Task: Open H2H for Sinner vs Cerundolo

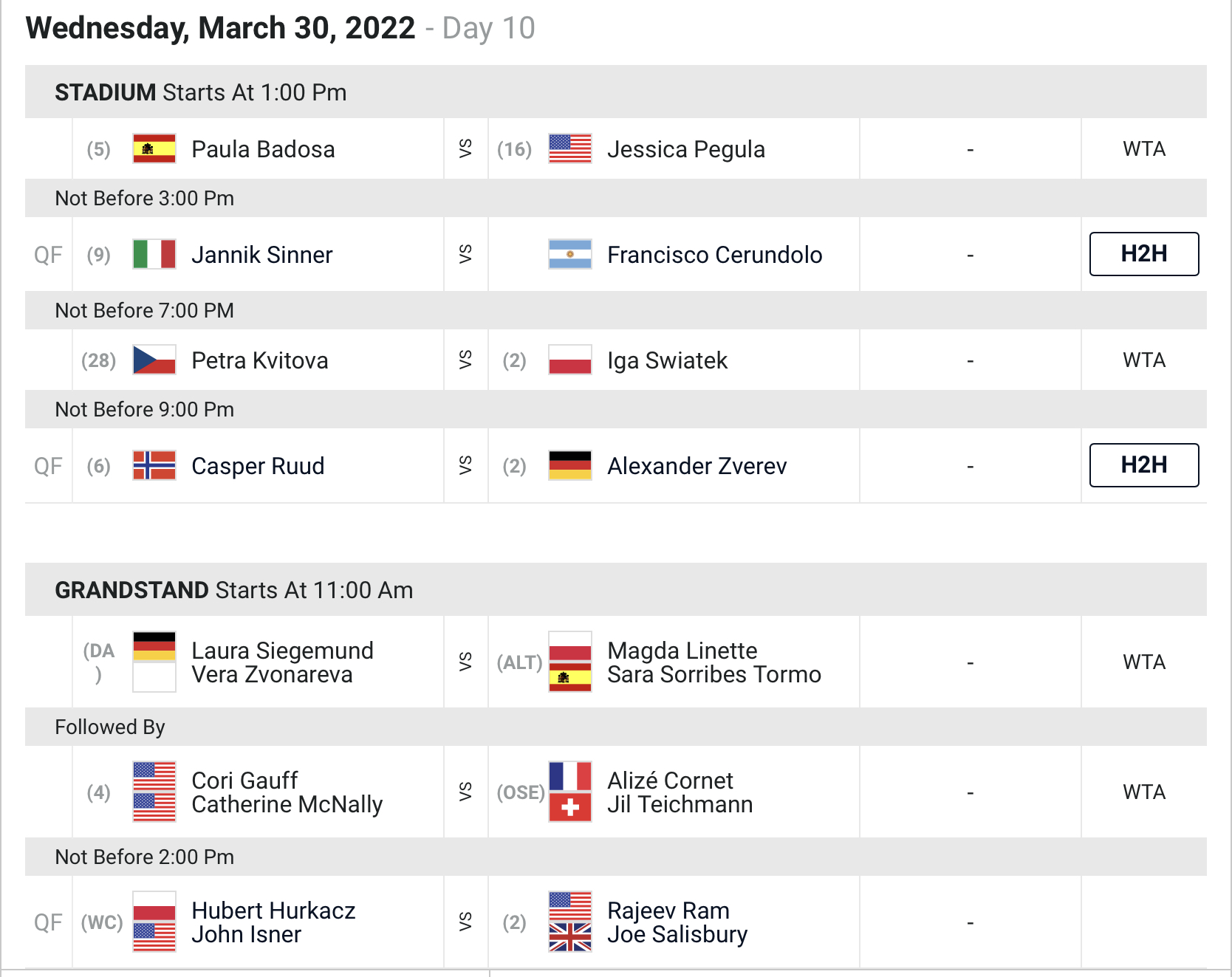Action: pyautogui.click(x=1144, y=254)
